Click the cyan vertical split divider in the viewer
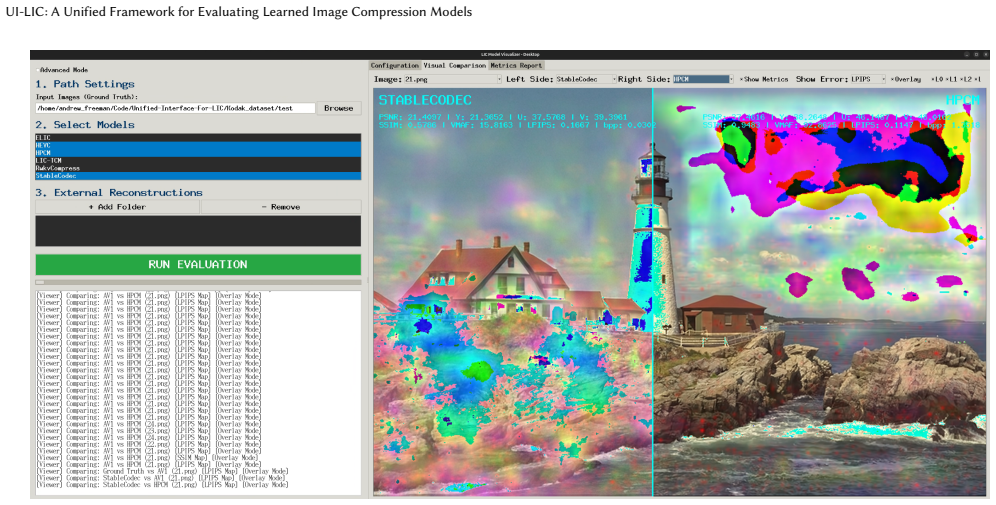 (653, 292)
